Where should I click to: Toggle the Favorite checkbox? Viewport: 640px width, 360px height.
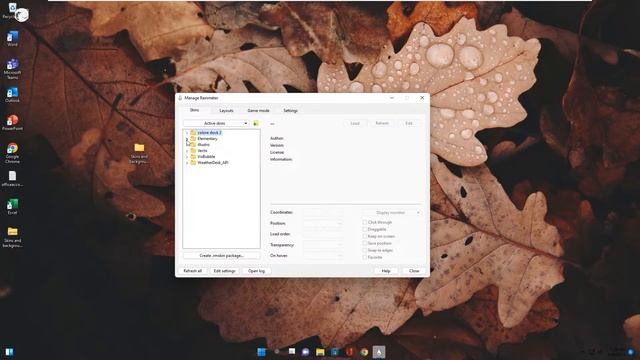[x=364, y=257]
